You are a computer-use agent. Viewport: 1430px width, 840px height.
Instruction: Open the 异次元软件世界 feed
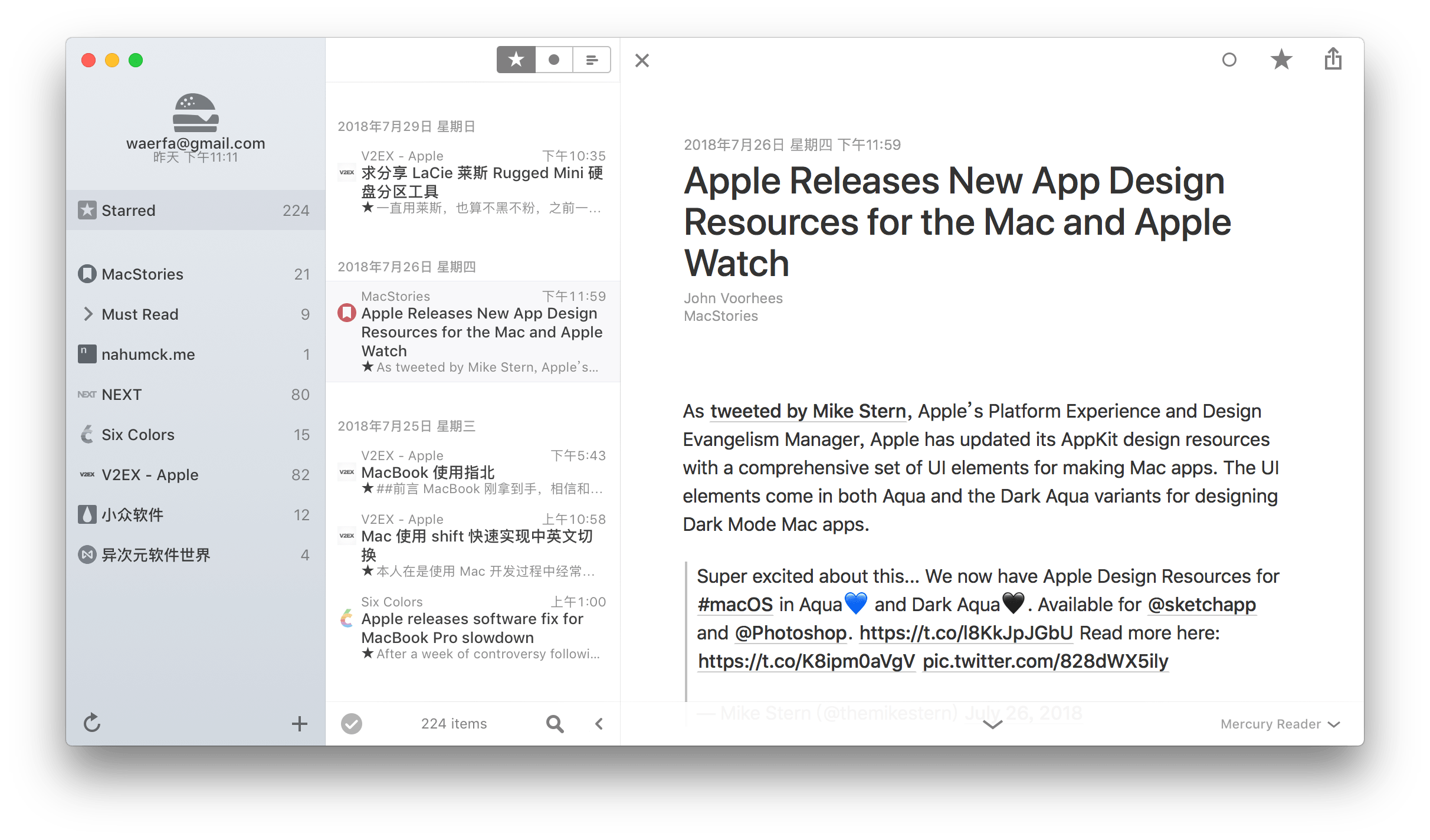pos(196,554)
